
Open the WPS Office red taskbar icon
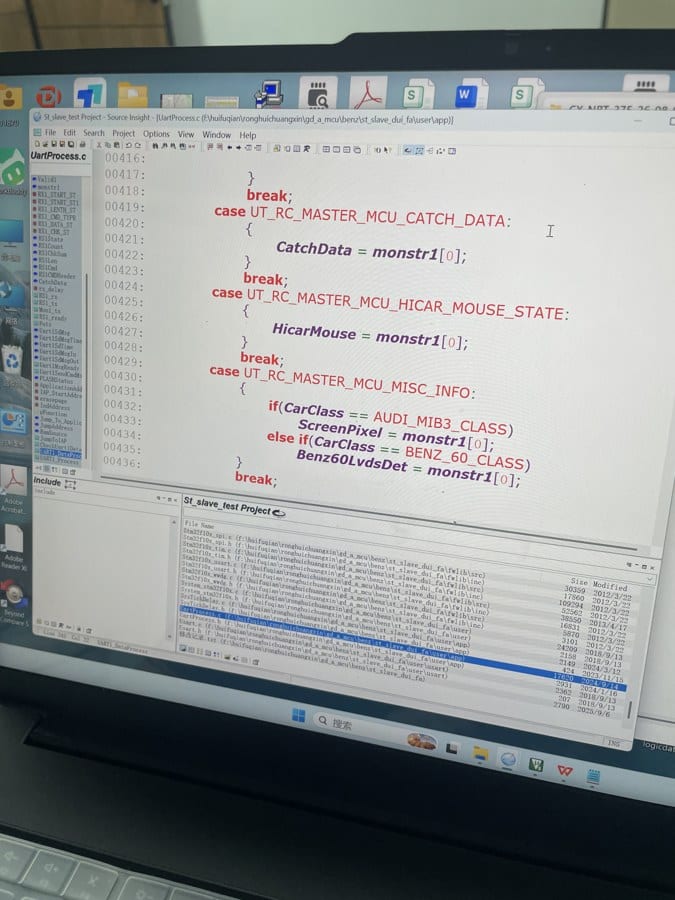[x=565, y=769]
